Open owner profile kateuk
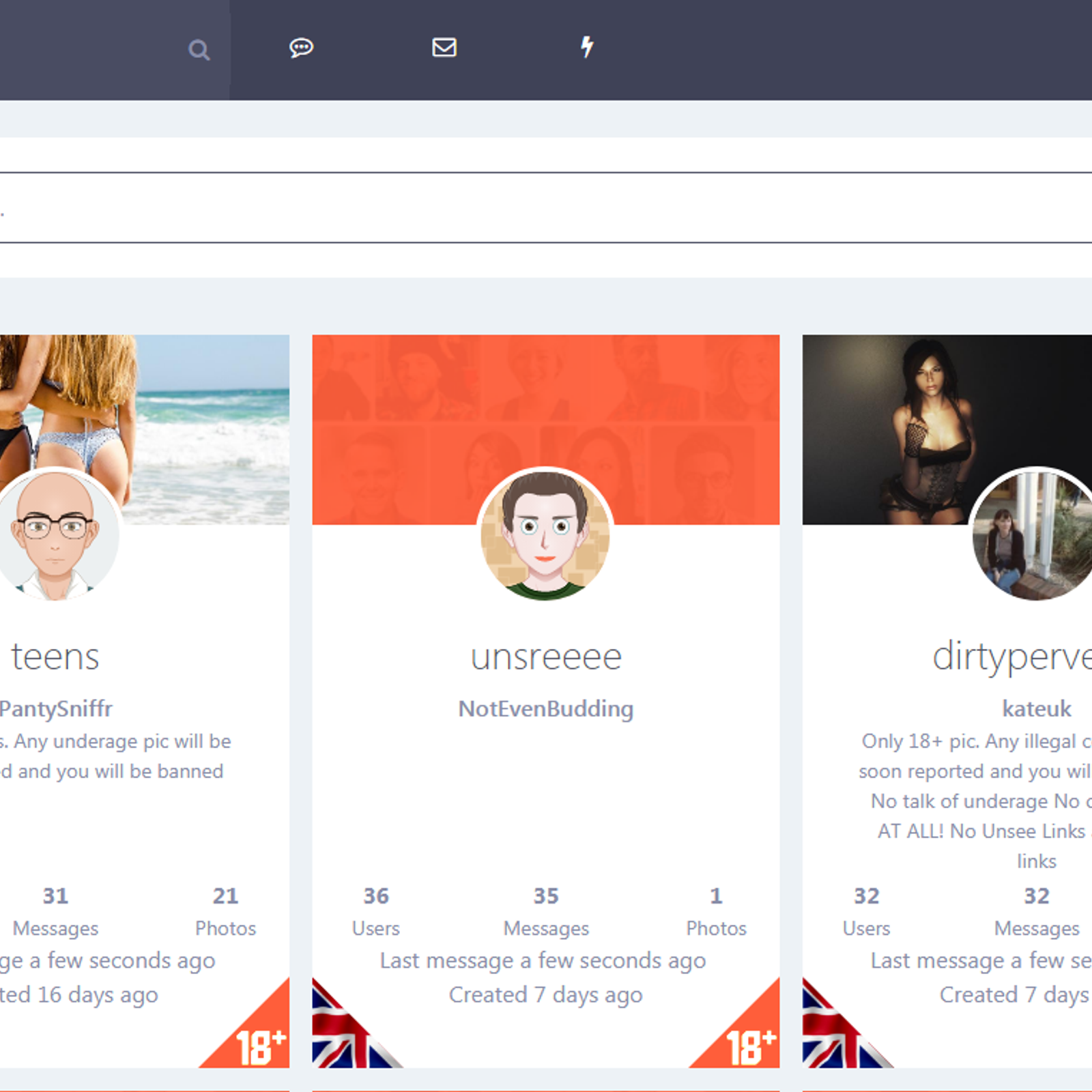The image size is (1092, 1092). point(1037,708)
